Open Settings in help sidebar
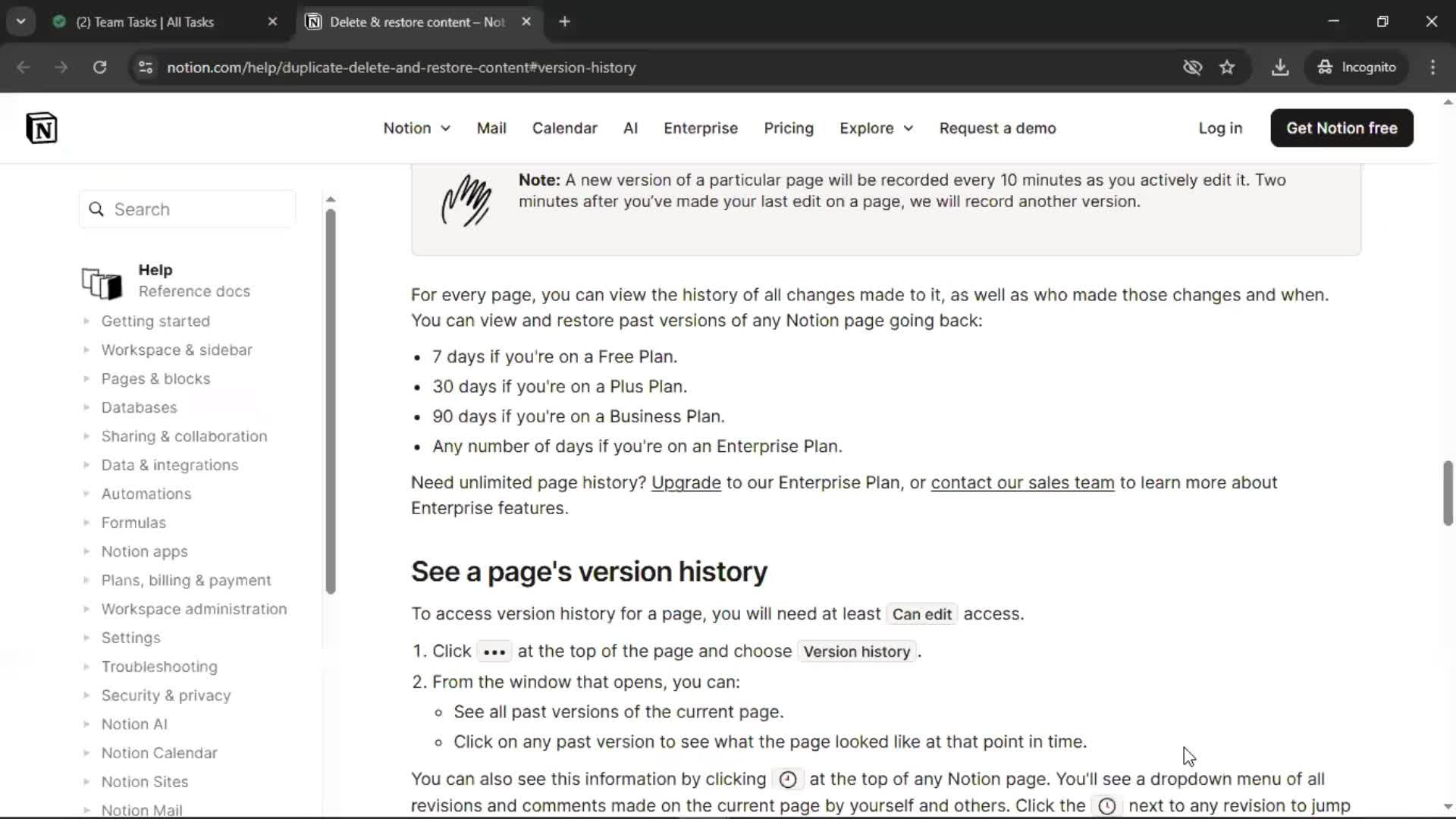This screenshot has height=819, width=1456. [130, 639]
